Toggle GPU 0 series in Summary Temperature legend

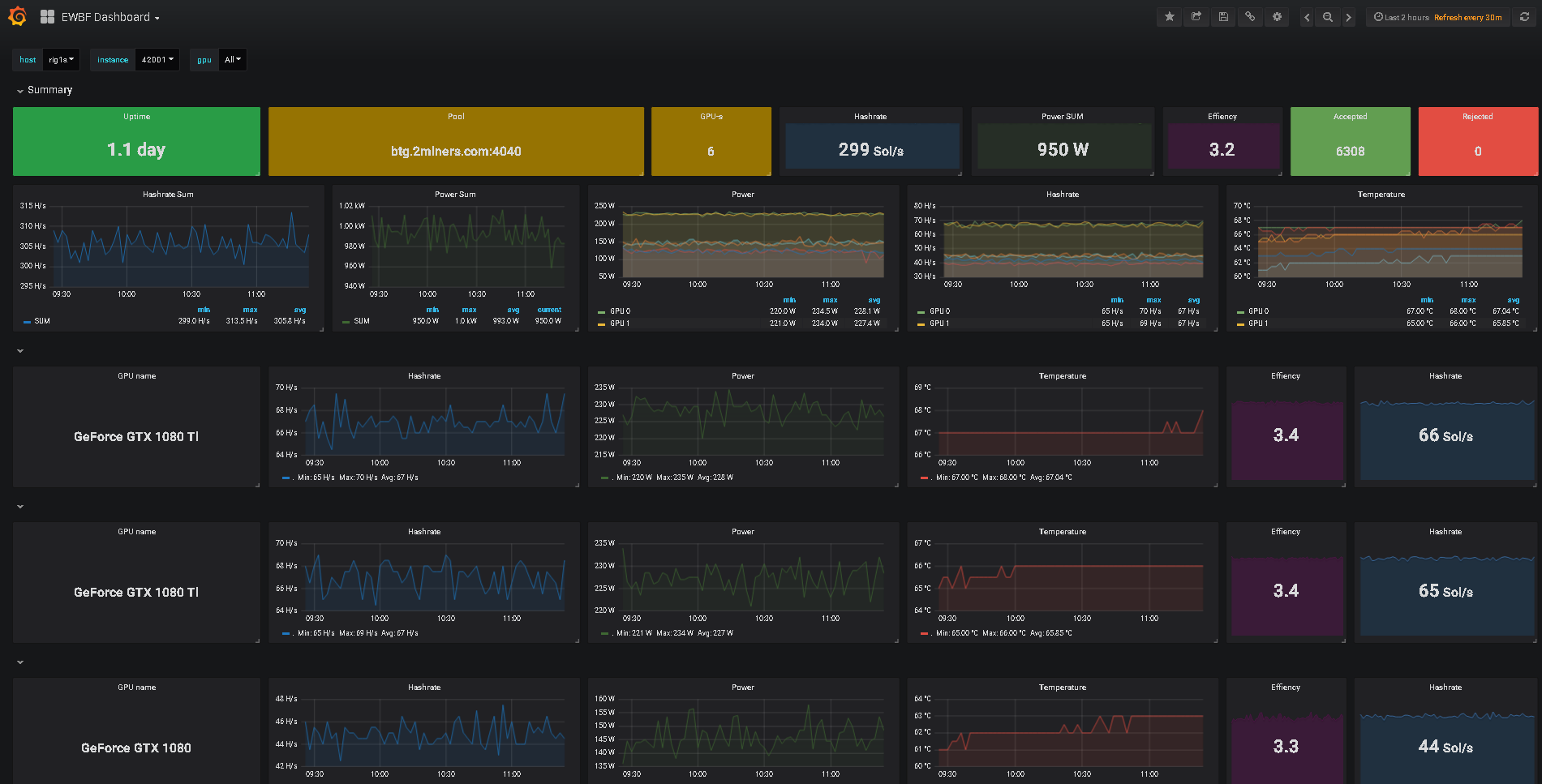coord(1258,311)
